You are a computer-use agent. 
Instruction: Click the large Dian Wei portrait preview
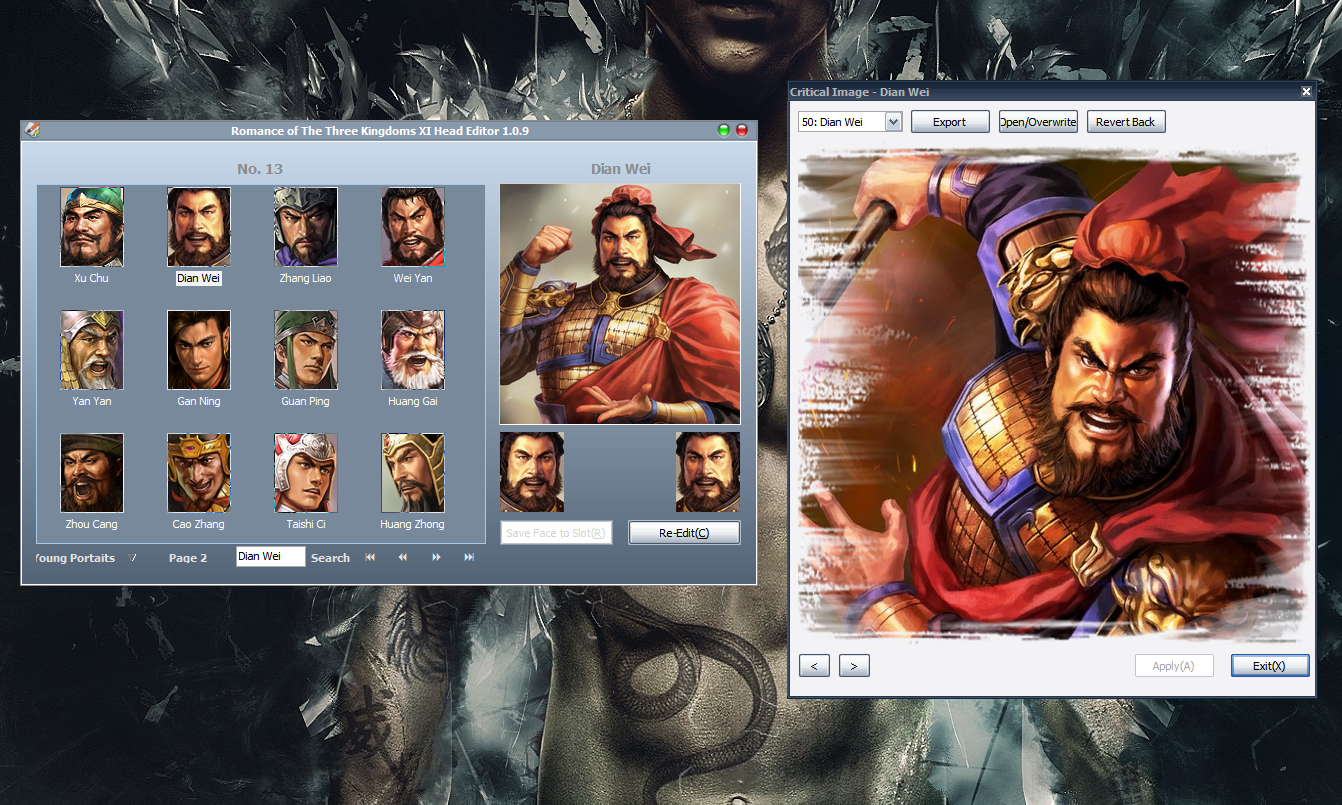coord(620,304)
